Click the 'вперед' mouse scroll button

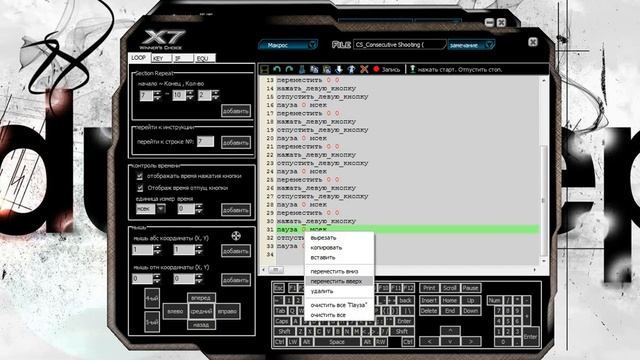point(201,298)
